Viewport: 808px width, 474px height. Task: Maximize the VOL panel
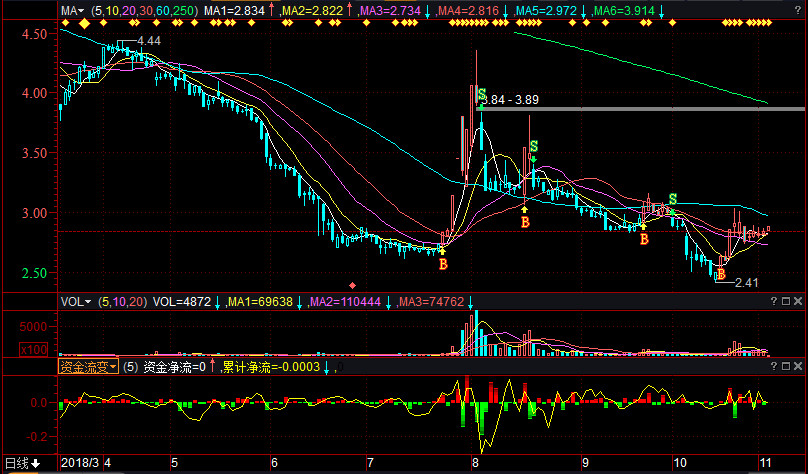click(x=786, y=301)
